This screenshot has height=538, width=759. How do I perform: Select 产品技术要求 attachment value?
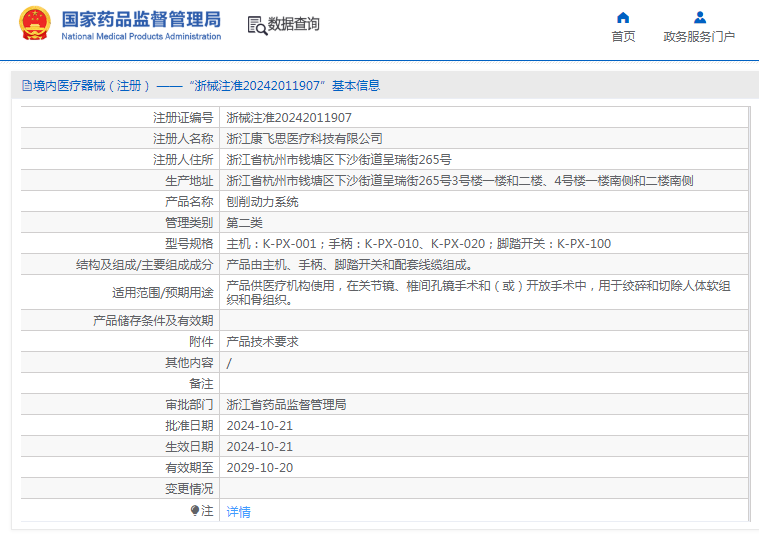point(262,342)
